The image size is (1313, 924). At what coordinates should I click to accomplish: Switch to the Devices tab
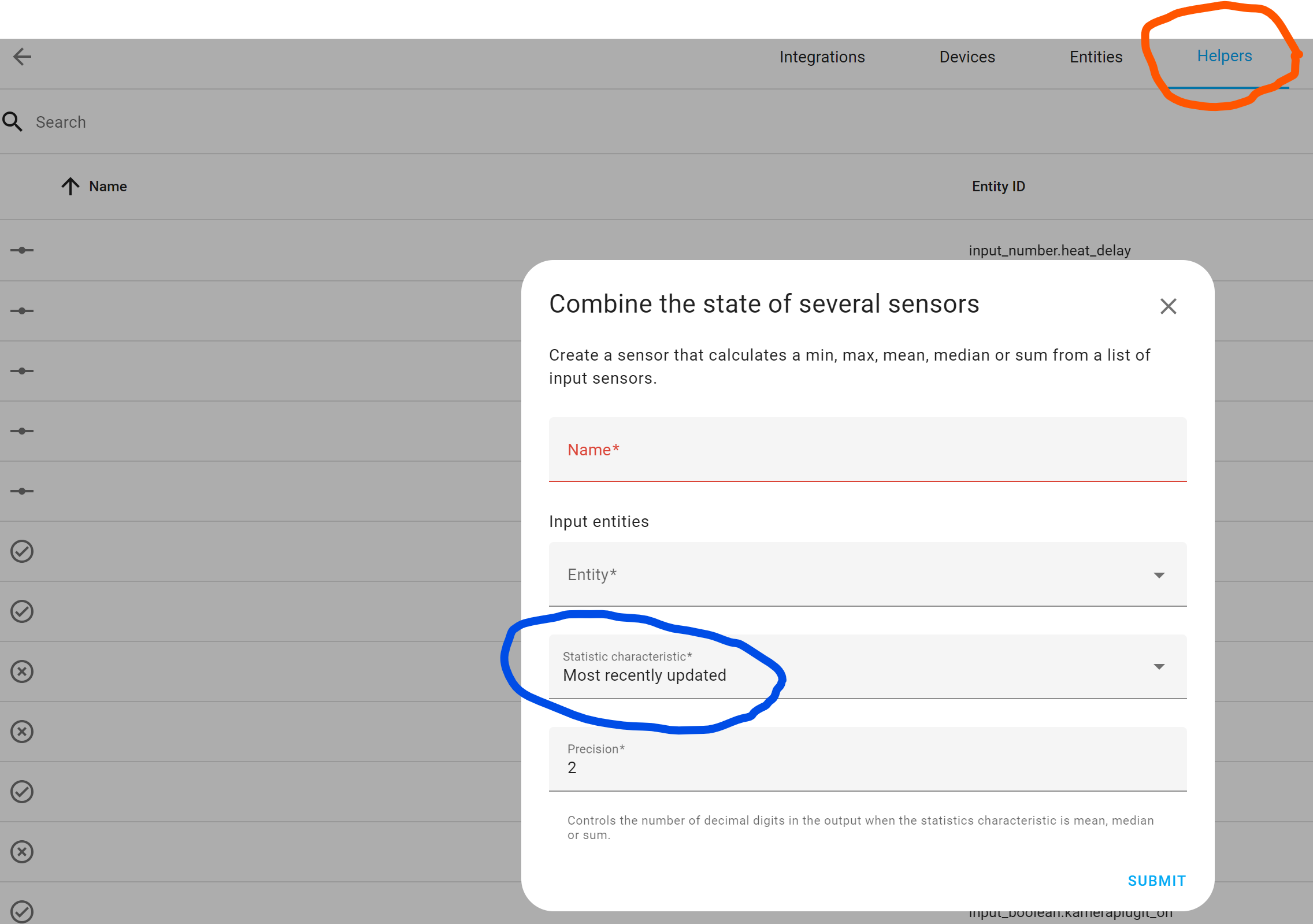(x=966, y=57)
